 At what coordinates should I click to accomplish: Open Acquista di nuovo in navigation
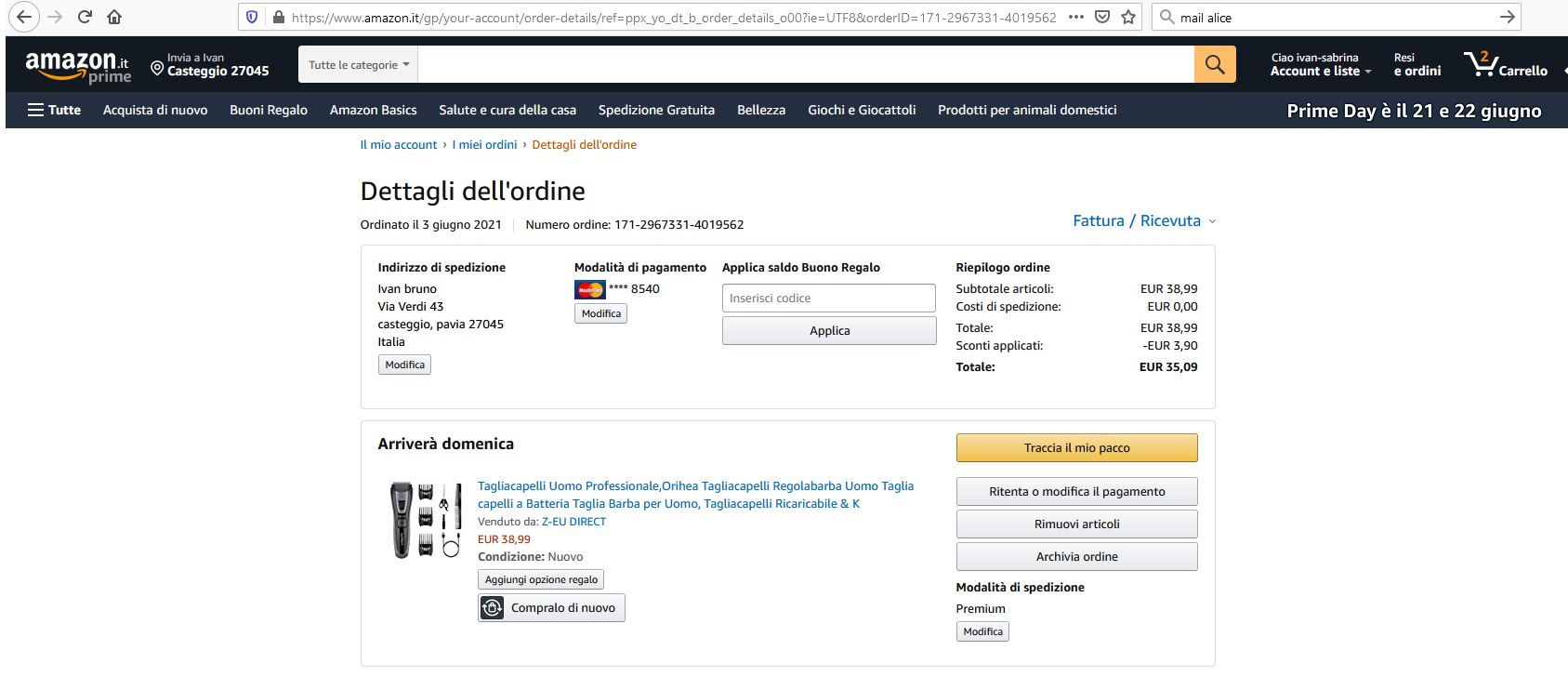pos(155,110)
